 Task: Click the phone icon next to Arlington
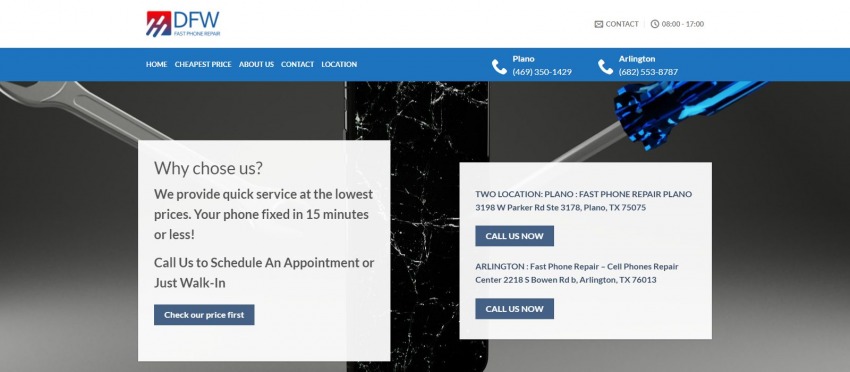606,67
